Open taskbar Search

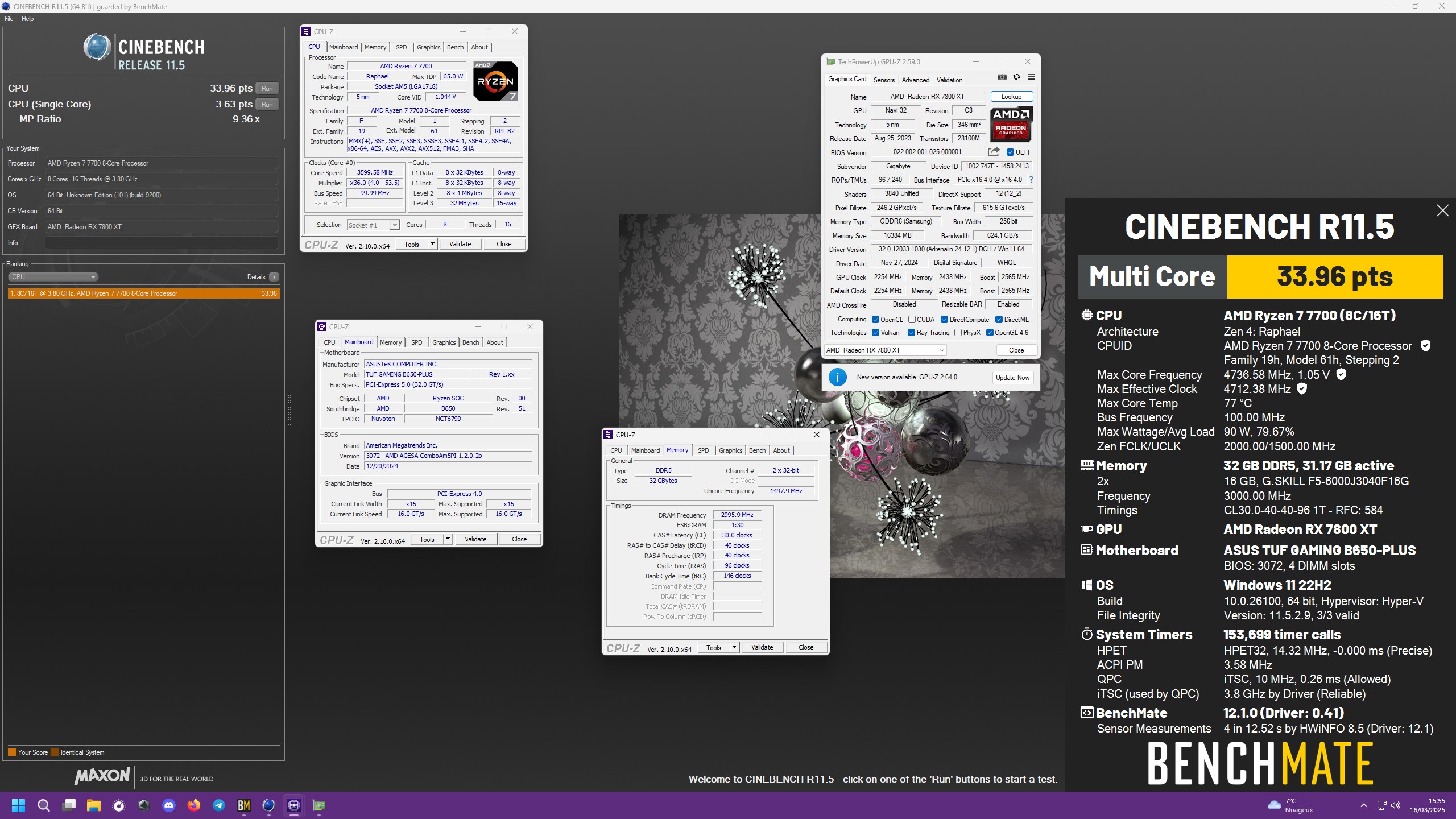point(44,805)
